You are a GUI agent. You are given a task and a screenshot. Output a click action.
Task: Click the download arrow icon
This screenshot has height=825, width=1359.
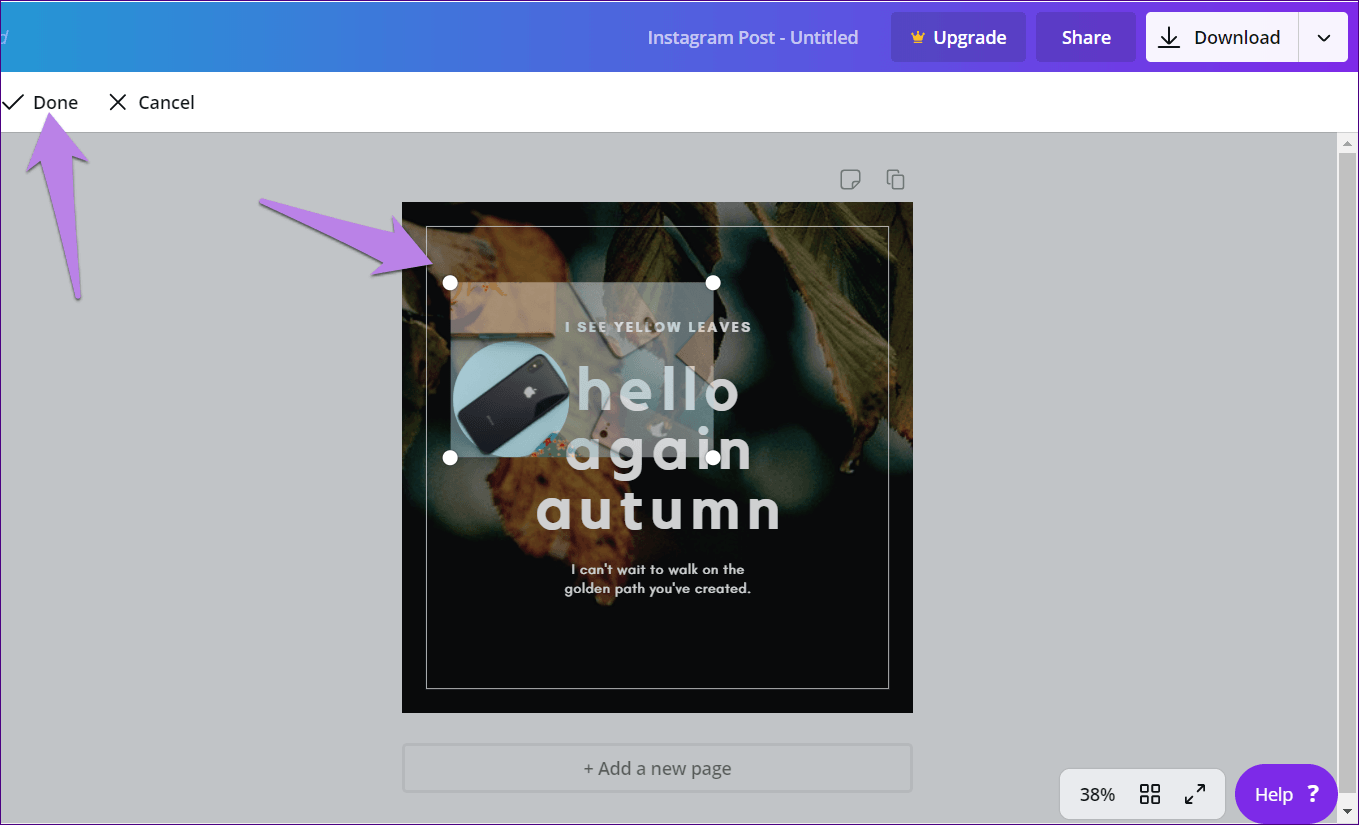click(1168, 37)
